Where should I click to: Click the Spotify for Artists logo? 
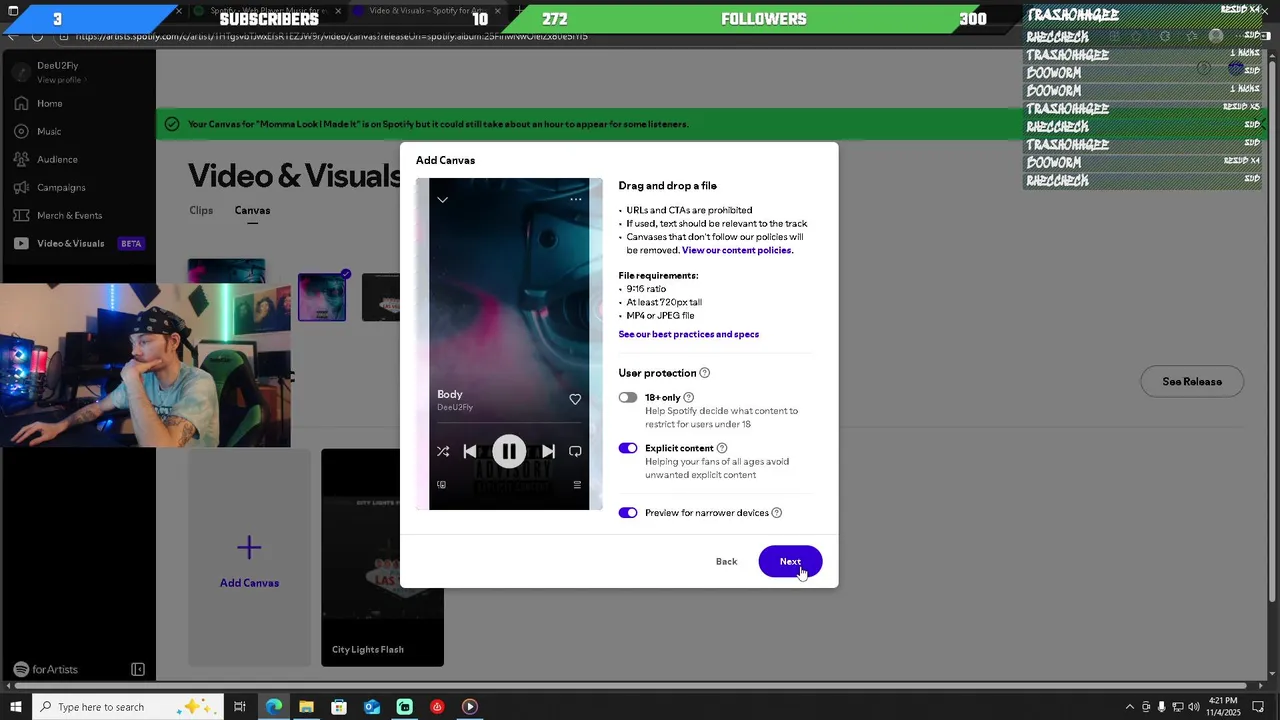click(45, 669)
